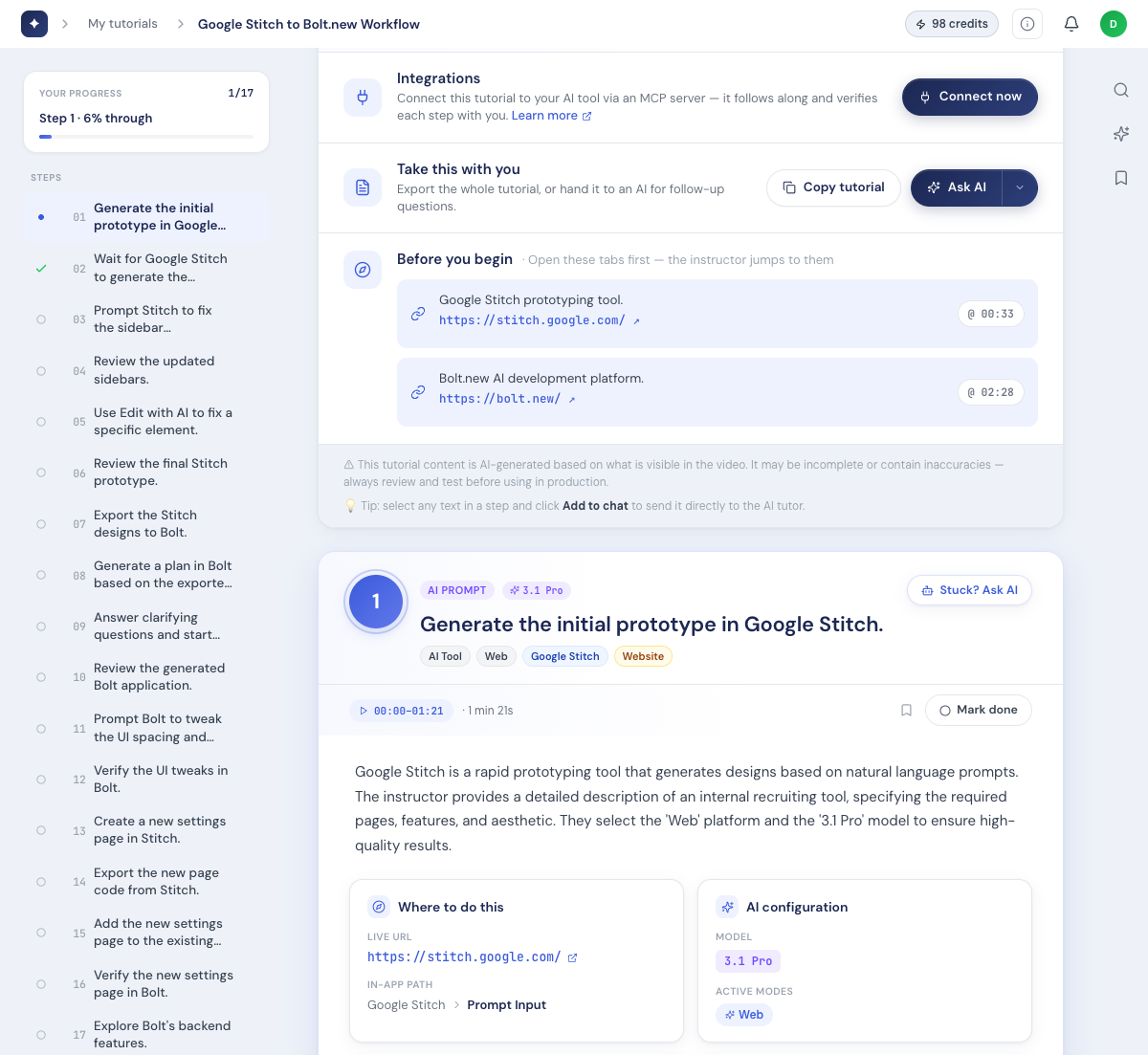The image size is (1148, 1055).
Task: Click the sparkle icon in AI configuration
Action: (727, 907)
